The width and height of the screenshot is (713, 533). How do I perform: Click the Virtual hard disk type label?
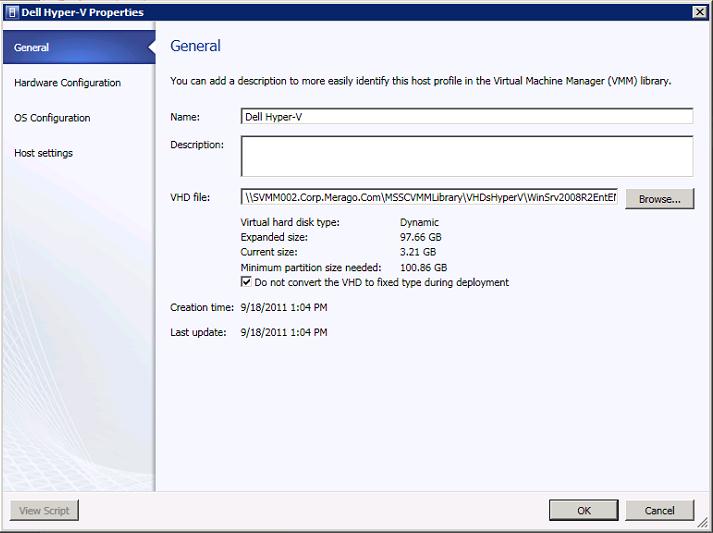(x=290, y=222)
